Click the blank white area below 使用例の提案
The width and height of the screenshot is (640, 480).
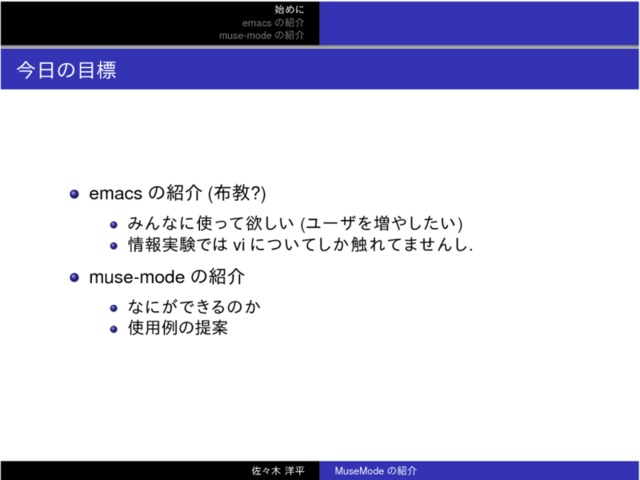coord(320,400)
